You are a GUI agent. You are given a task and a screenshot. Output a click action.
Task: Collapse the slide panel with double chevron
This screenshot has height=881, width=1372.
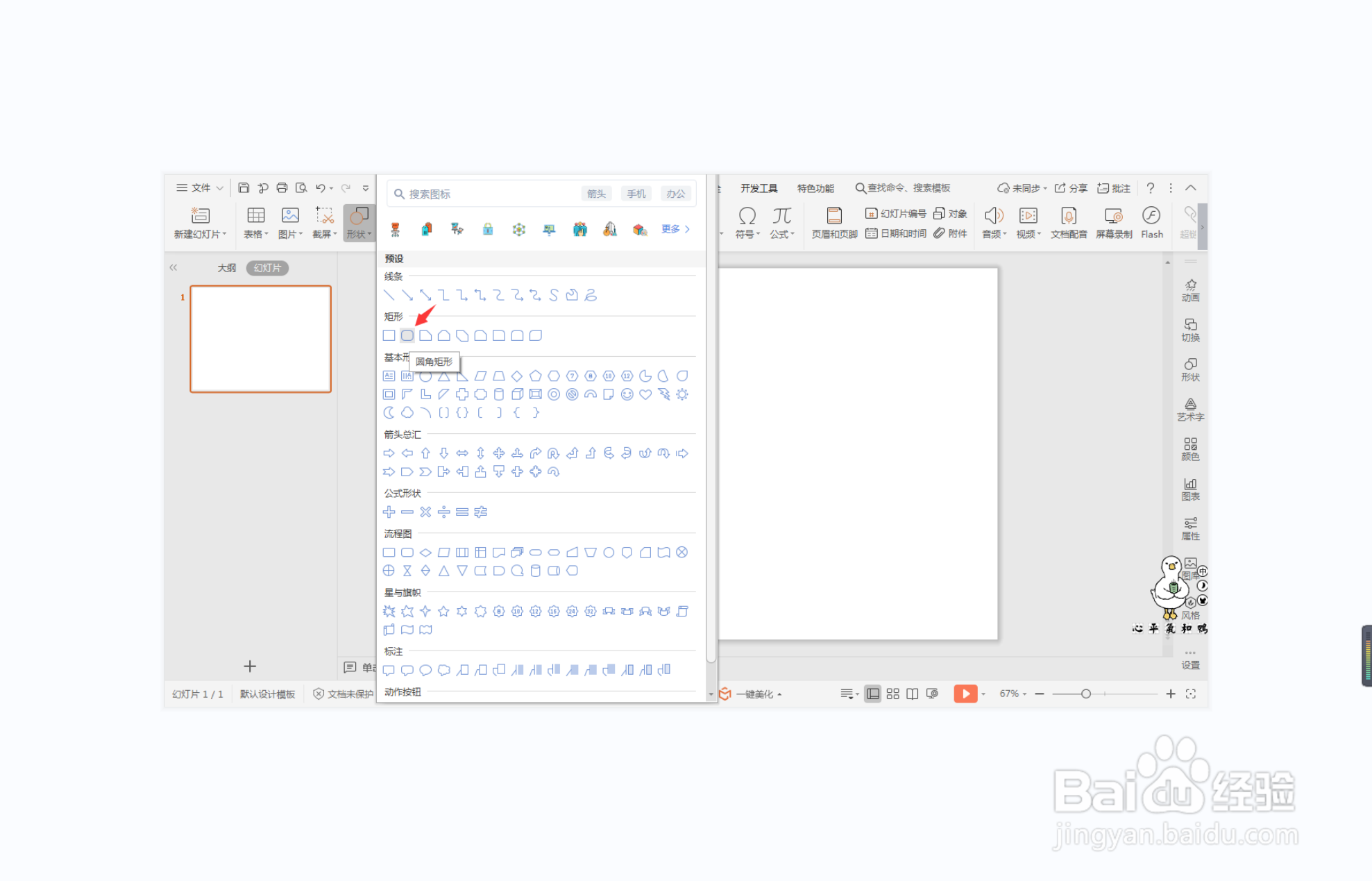[173, 267]
